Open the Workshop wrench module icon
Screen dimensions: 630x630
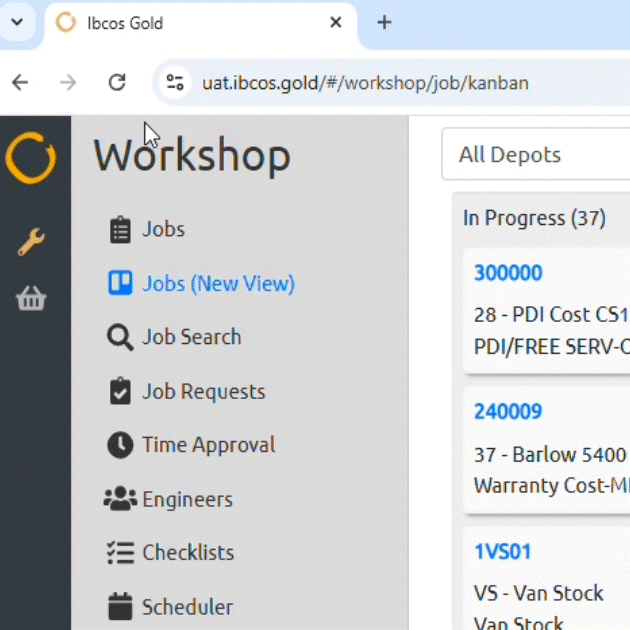(31, 241)
